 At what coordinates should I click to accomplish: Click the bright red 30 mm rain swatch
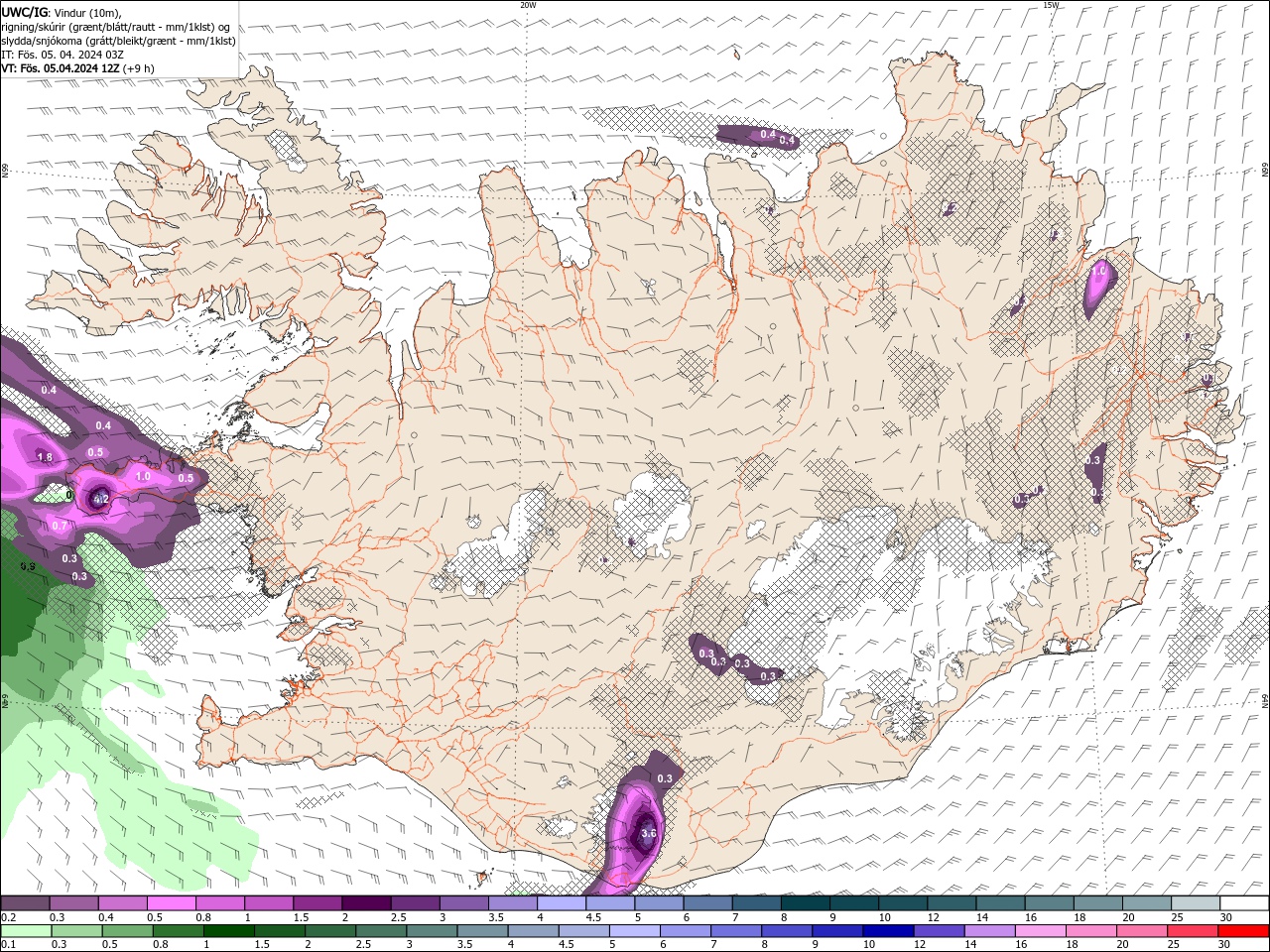coord(1243,931)
